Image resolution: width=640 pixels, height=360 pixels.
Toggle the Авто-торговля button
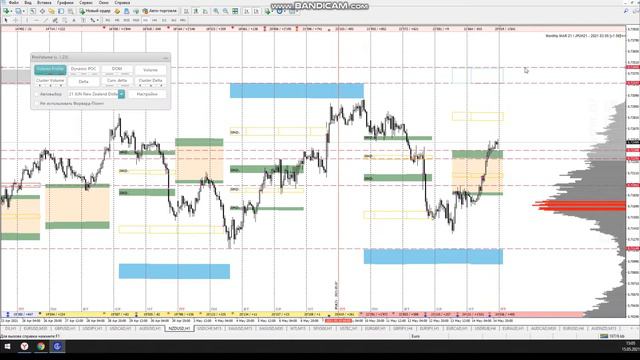[160, 11]
